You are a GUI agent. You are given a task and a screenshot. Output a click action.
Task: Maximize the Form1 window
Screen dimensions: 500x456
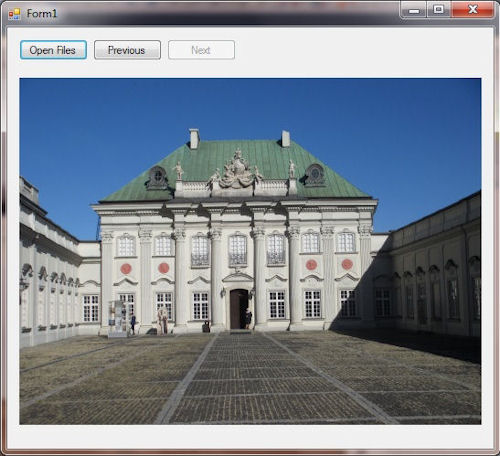pyautogui.click(x=439, y=10)
